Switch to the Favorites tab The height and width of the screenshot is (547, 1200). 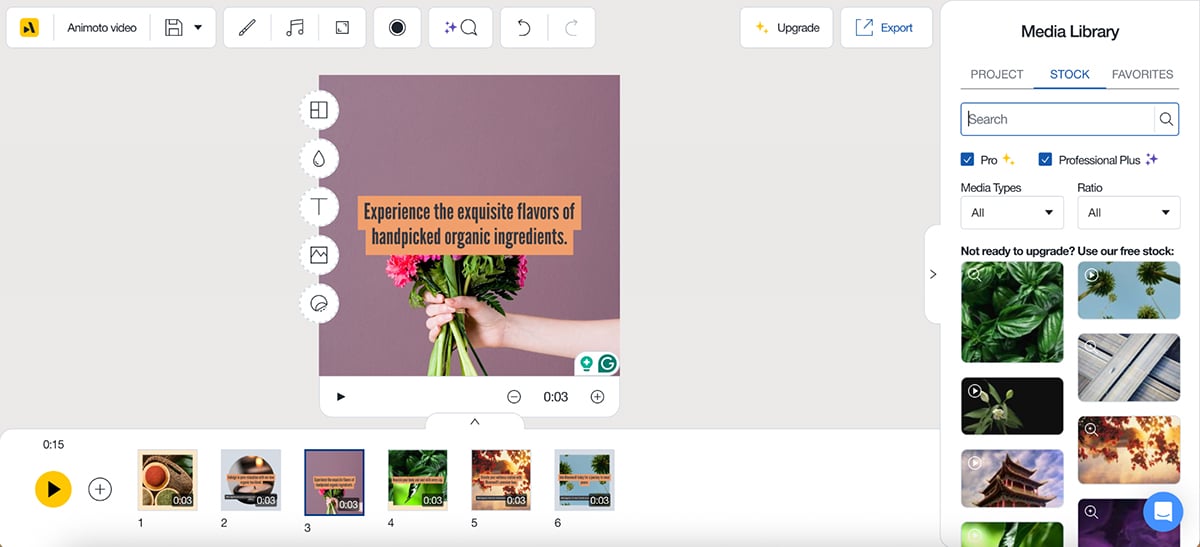(x=1142, y=74)
